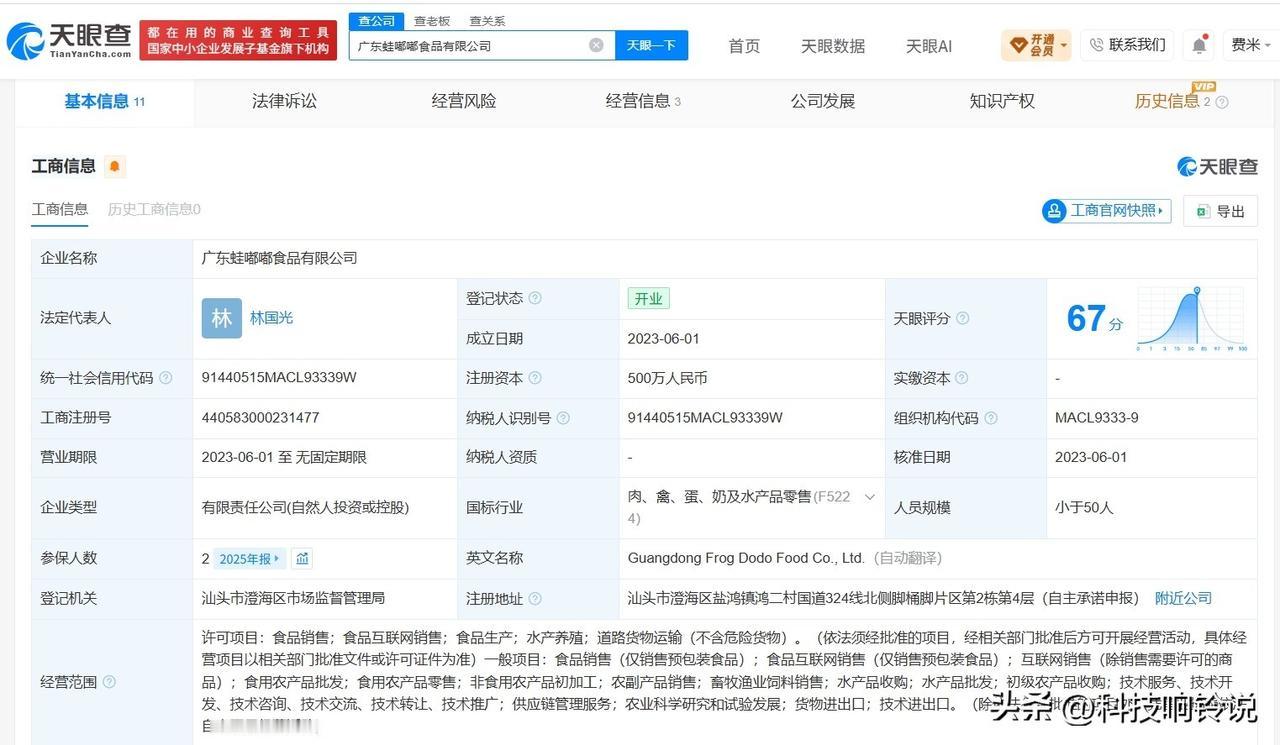Viewport: 1280px width, 745px height.
Task: Open the 2025年报 report dropdown
Action: (251, 558)
